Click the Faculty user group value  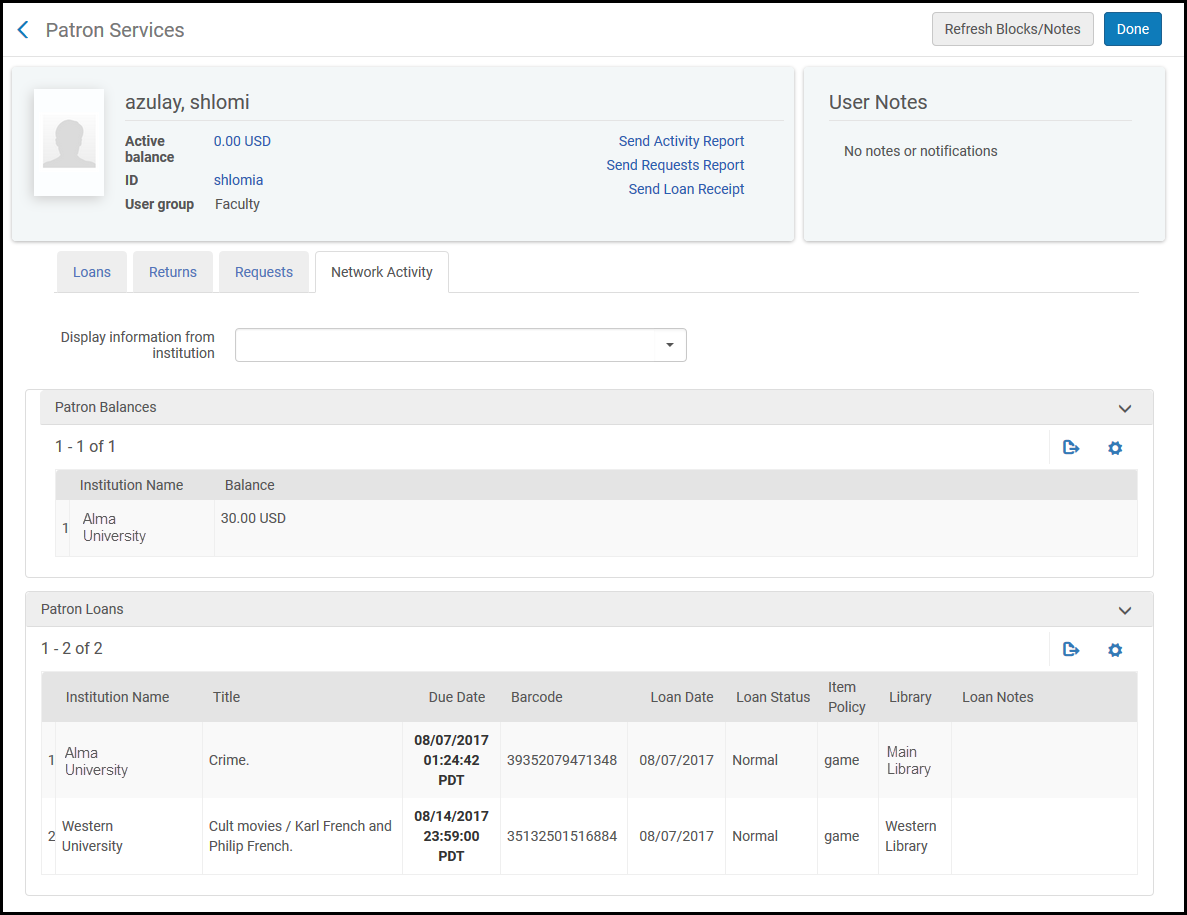click(x=237, y=204)
